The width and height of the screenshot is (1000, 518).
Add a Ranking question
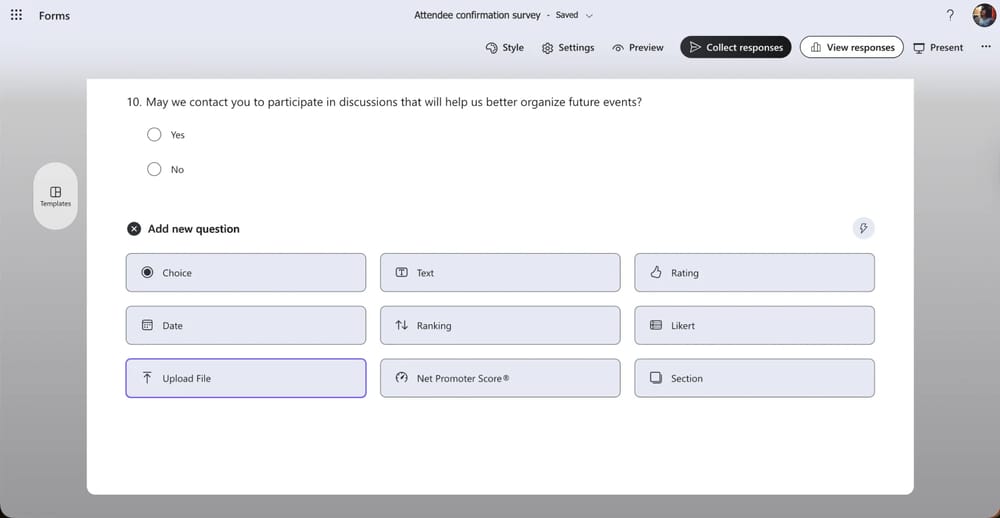click(x=500, y=325)
